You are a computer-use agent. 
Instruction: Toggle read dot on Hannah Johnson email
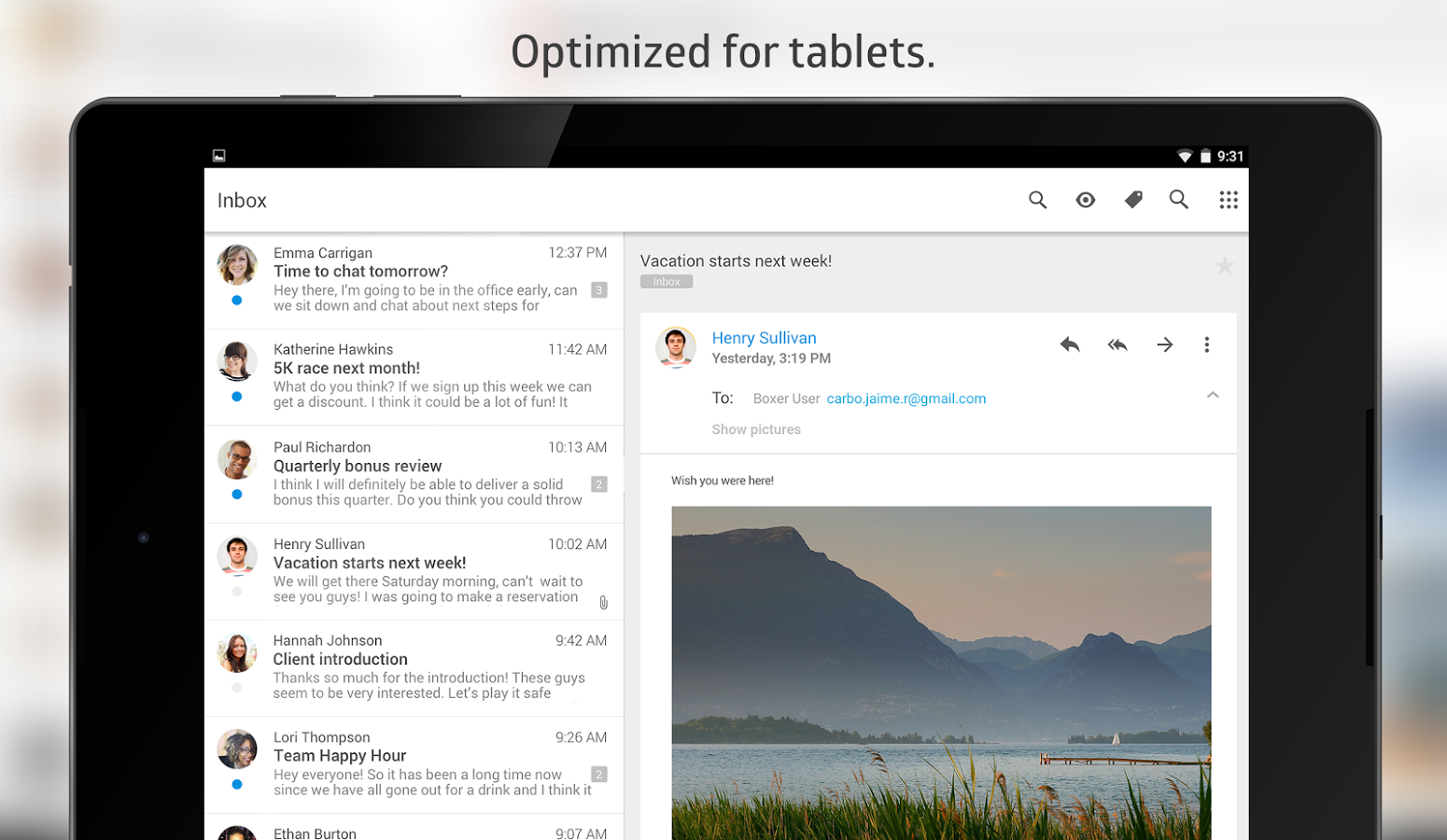[x=237, y=688]
